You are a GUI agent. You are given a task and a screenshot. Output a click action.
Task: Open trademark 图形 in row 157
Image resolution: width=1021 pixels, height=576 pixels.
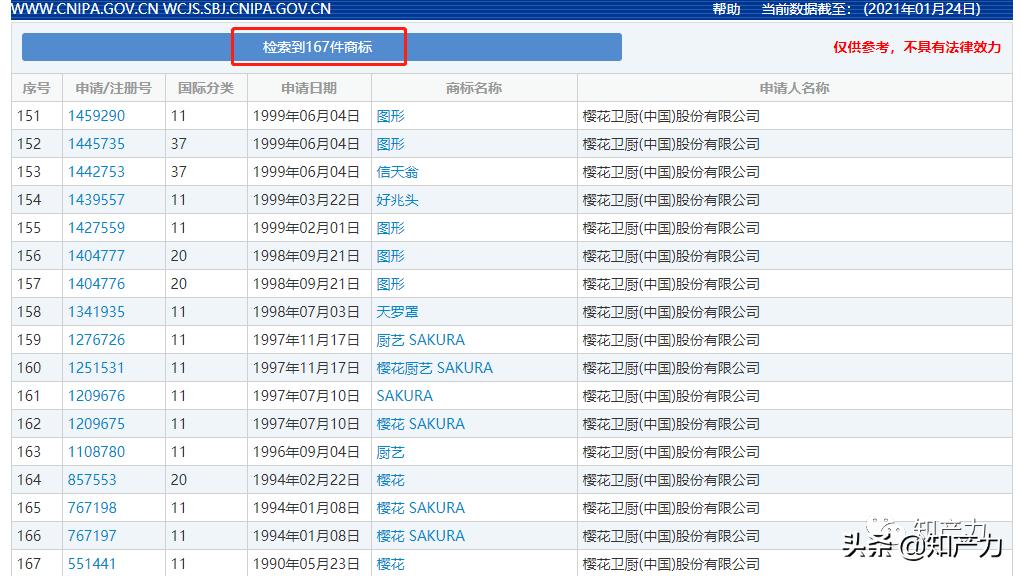pyautogui.click(x=391, y=284)
